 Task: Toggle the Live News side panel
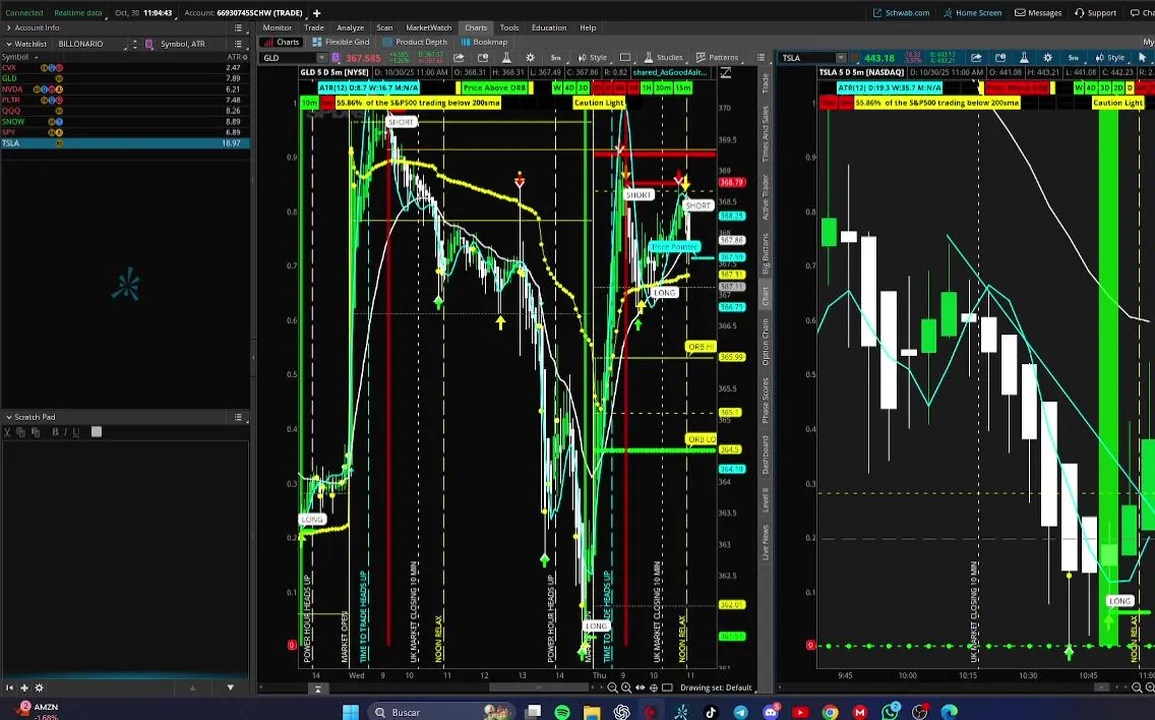(765, 542)
